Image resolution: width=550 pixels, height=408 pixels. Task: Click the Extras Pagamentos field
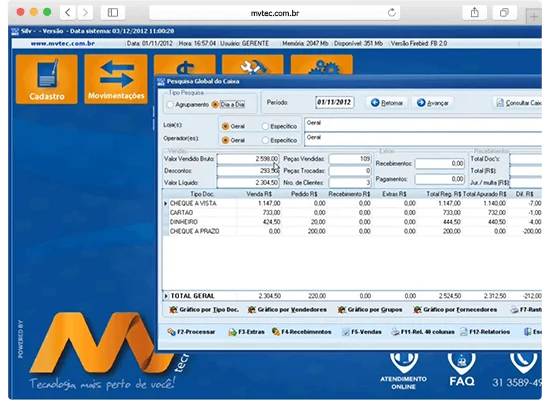coord(440,179)
